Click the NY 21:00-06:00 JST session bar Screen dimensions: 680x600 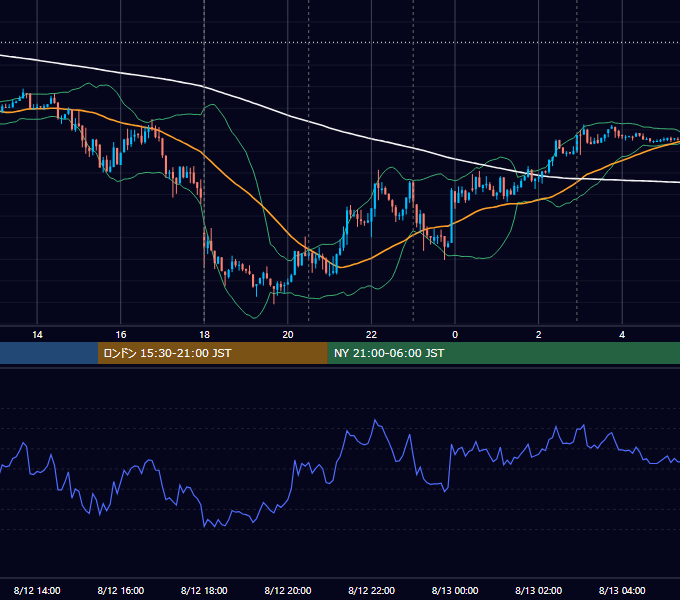point(503,353)
